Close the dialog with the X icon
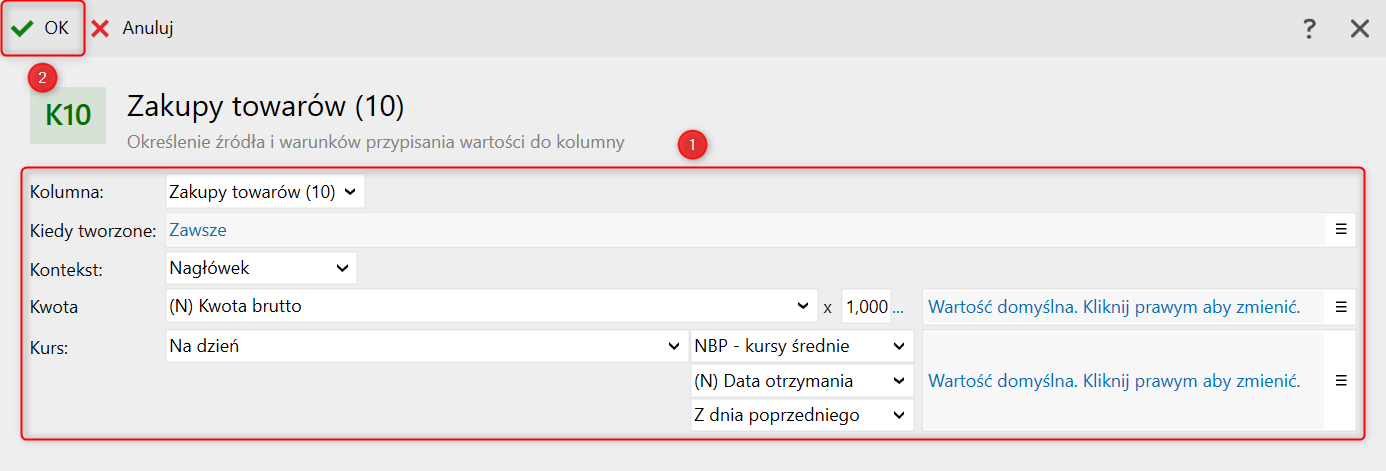Image resolution: width=1386 pixels, height=471 pixels. click(x=1359, y=29)
